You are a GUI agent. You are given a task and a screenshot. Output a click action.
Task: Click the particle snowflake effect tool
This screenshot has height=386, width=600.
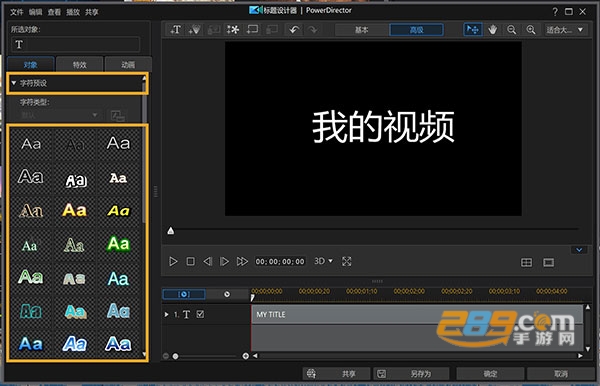point(233,29)
